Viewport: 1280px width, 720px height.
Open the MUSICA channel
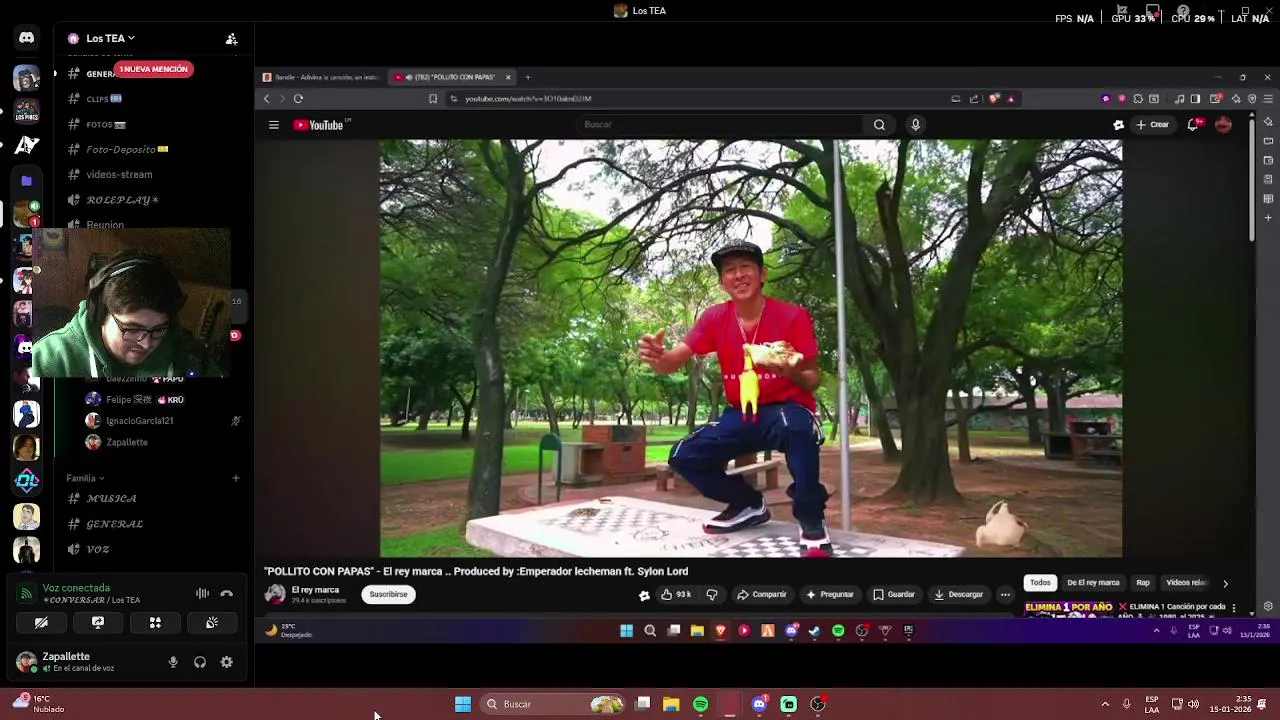pos(111,499)
